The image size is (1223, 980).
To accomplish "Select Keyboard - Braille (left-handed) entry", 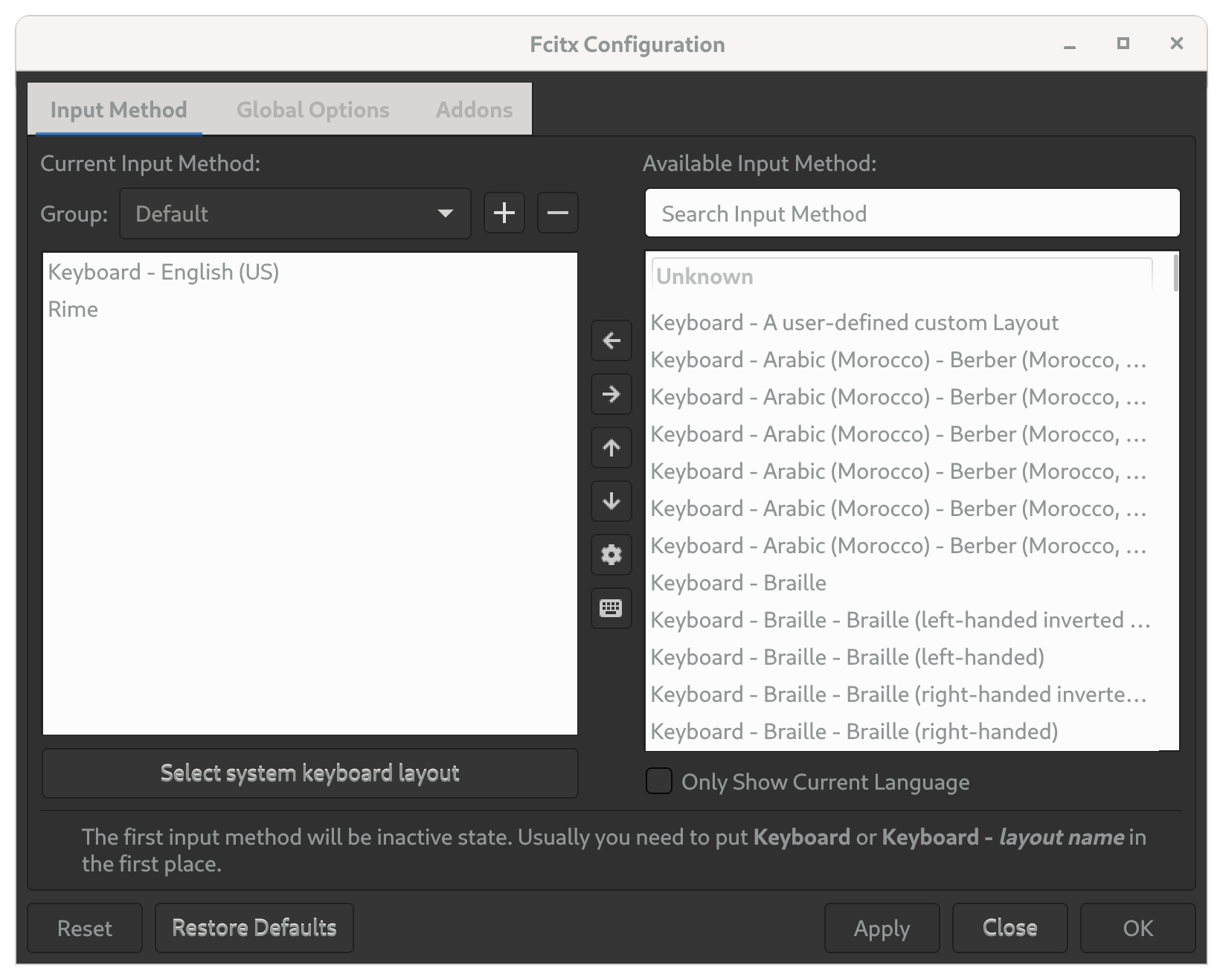I will pyautogui.click(x=847, y=657).
